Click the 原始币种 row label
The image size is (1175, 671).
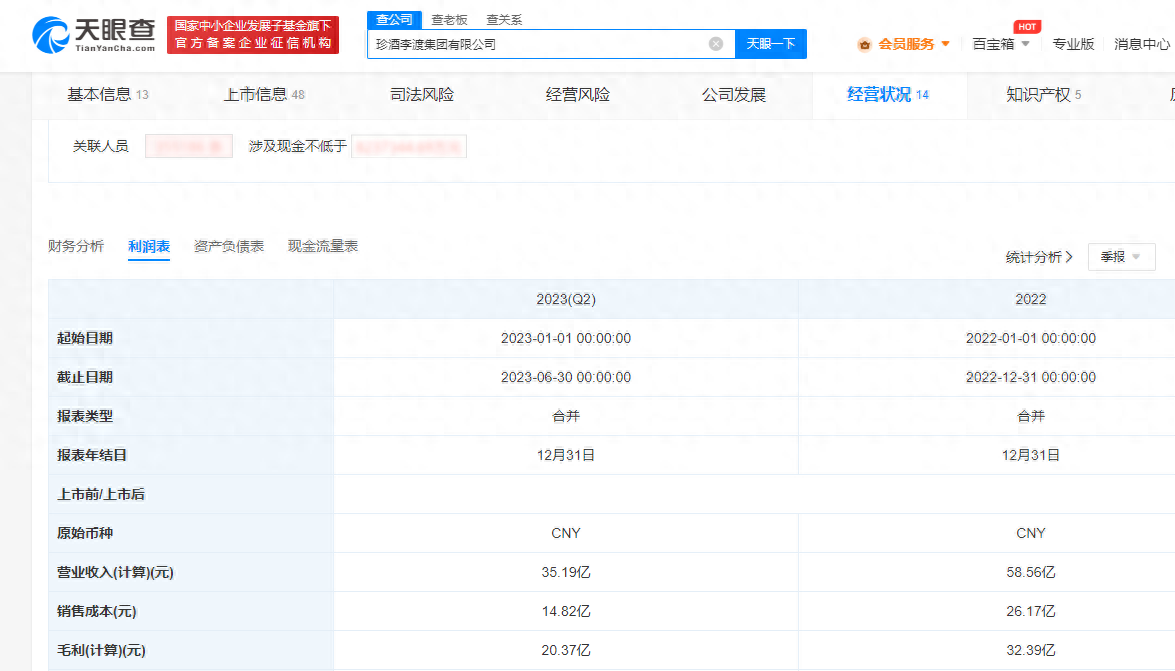(x=85, y=533)
